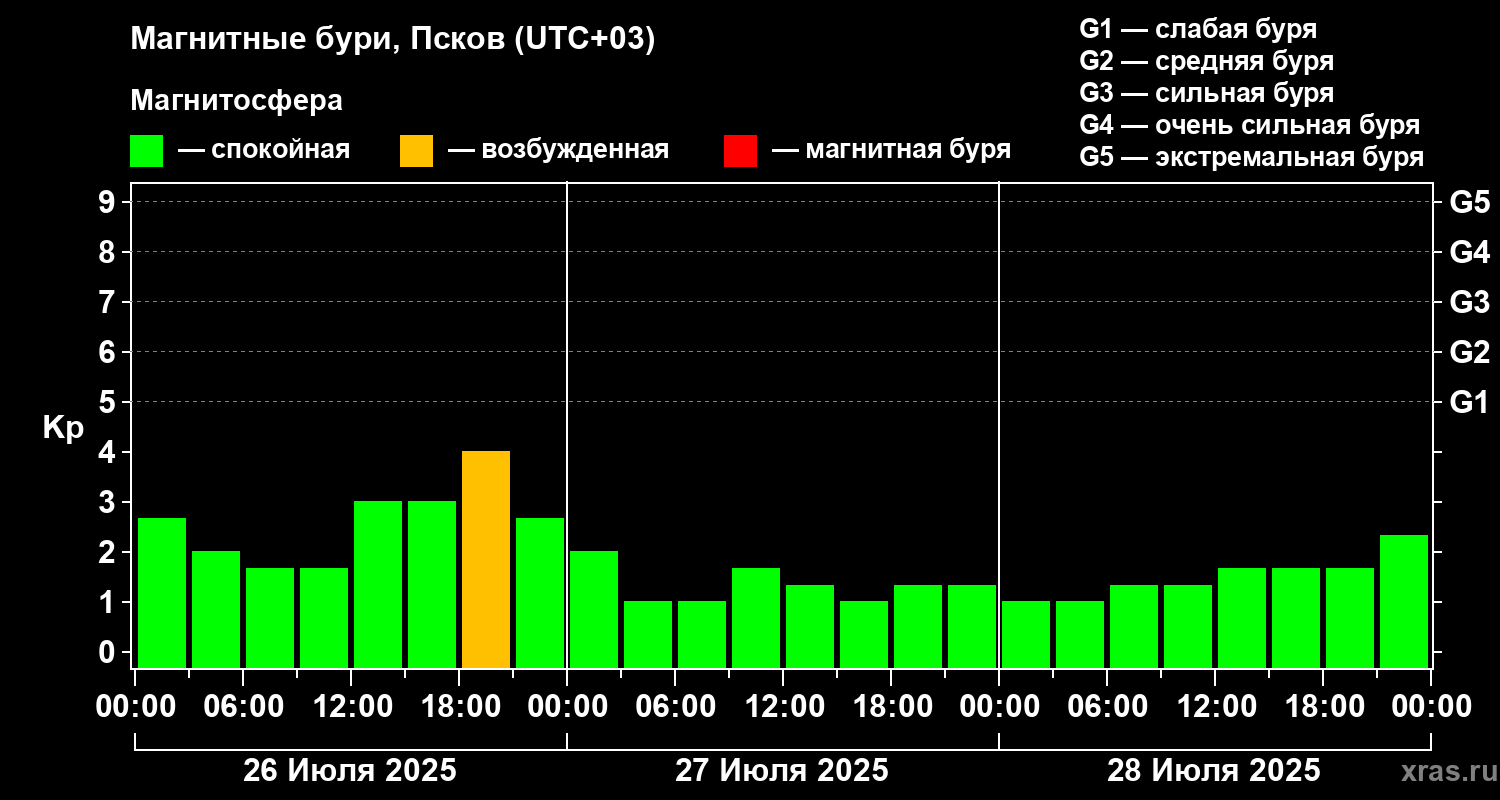Screen dimensions: 1500x800
Task: Click the 'G1' label on the right axis
Action: coord(1469,402)
